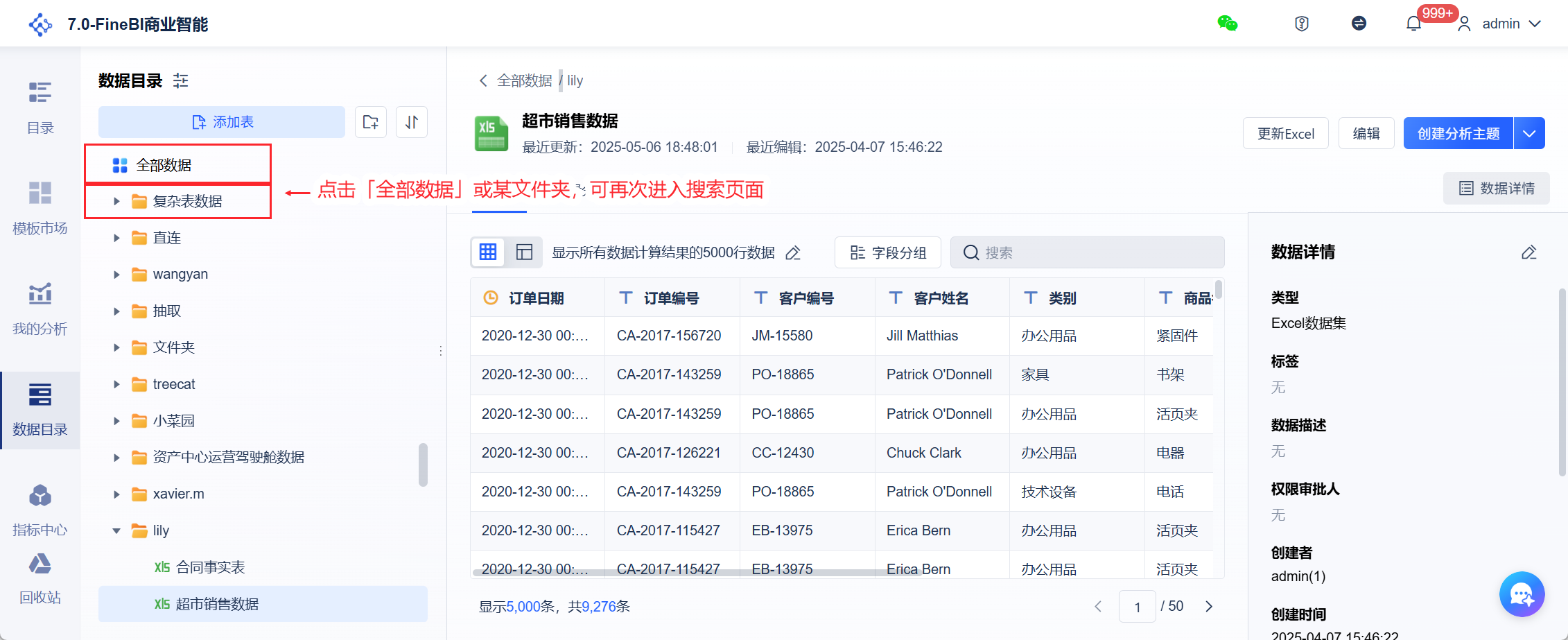Click the 字段分组 button

[x=888, y=252]
